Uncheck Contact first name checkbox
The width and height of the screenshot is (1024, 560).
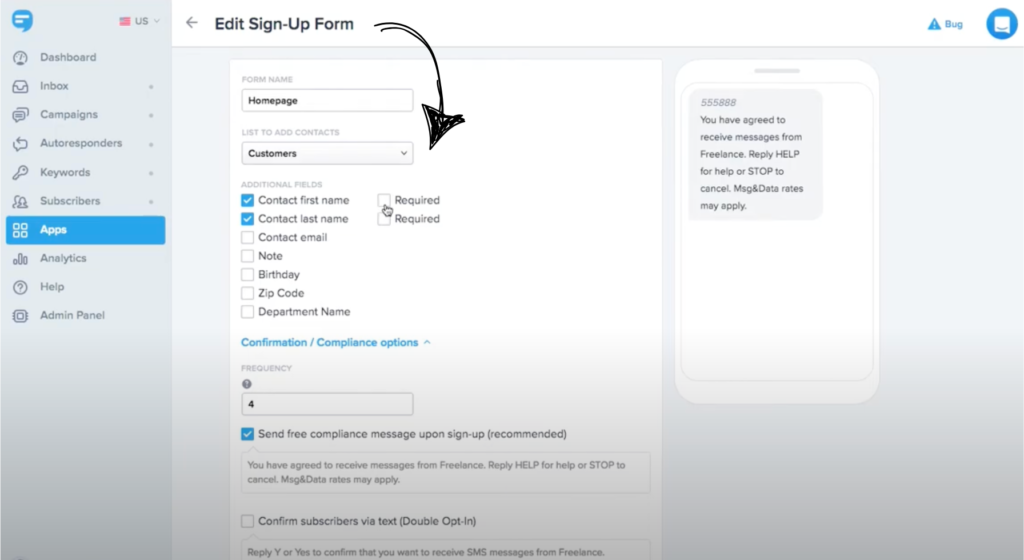coord(248,200)
